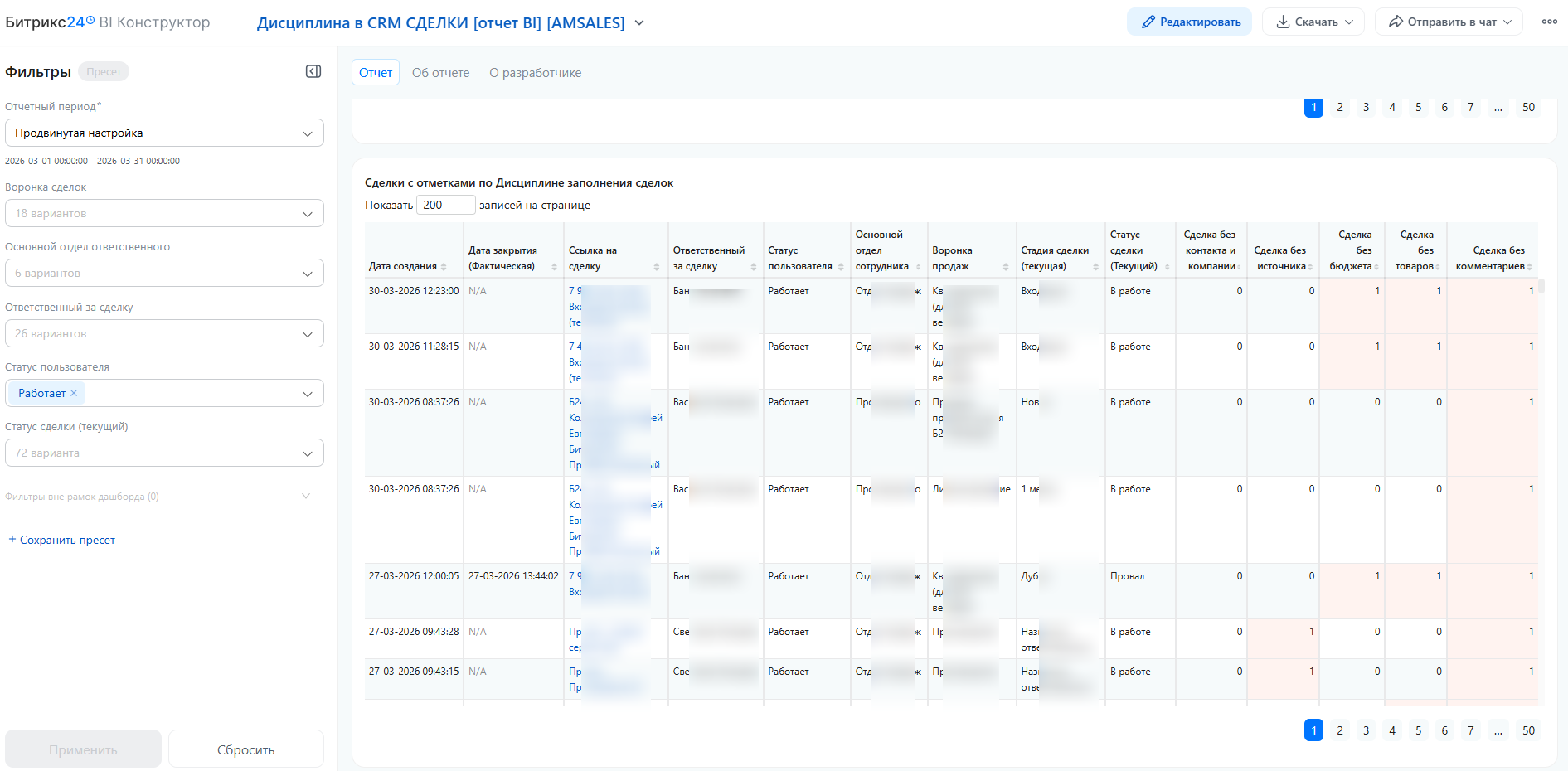This screenshot has width=1568, height=771.
Task: Sort by 'Сделка без комментариев' column
Action: coord(1529,267)
